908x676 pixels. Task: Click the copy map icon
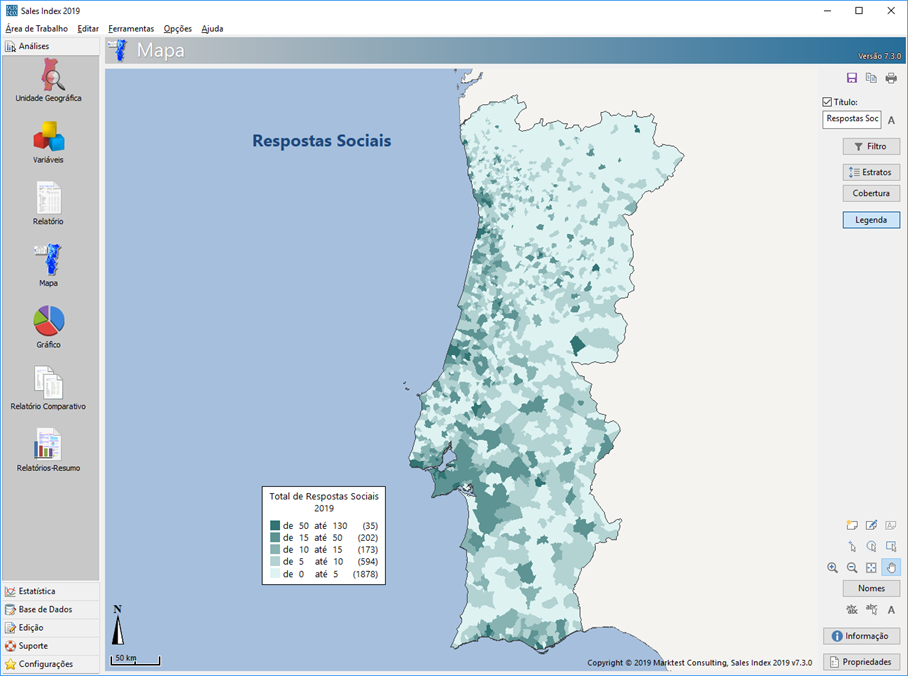(x=871, y=78)
